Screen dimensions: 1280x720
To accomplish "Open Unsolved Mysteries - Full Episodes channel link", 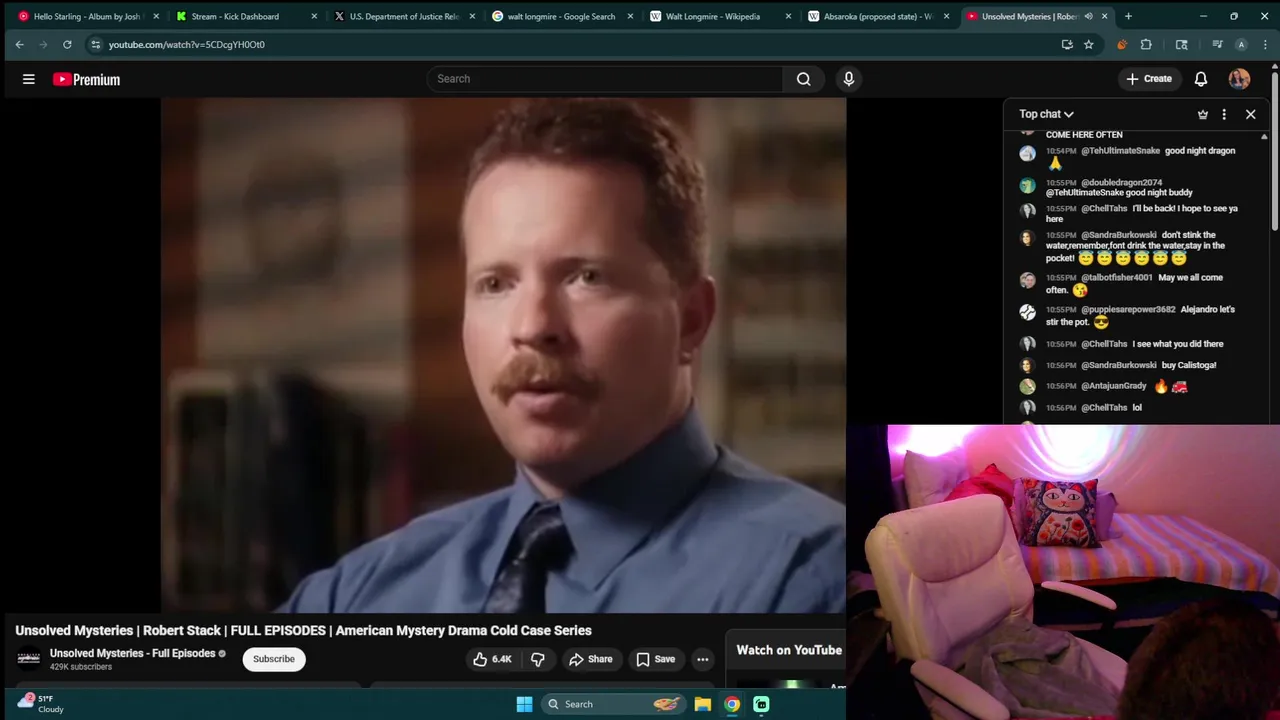I will pyautogui.click(x=133, y=653).
